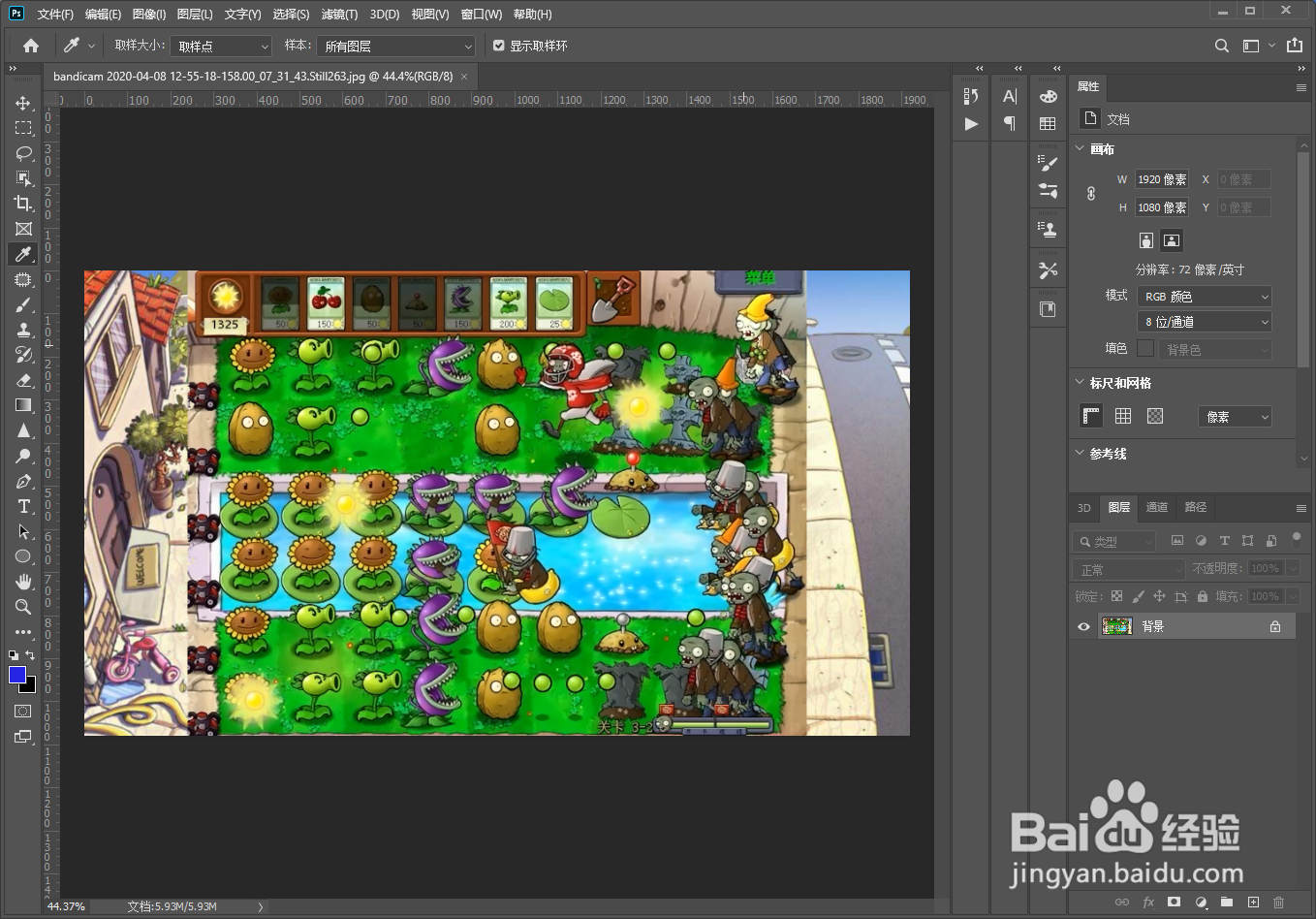
Task: Select the Brush tool
Action: coord(23,304)
